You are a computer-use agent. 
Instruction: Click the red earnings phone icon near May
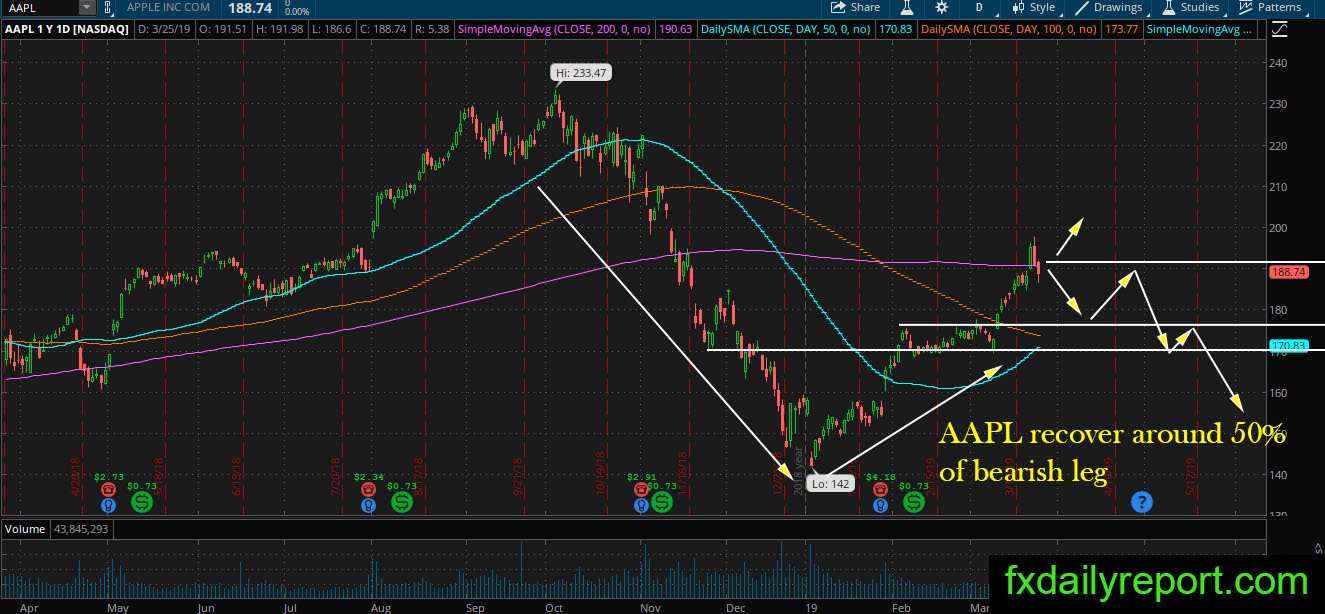tap(109, 491)
